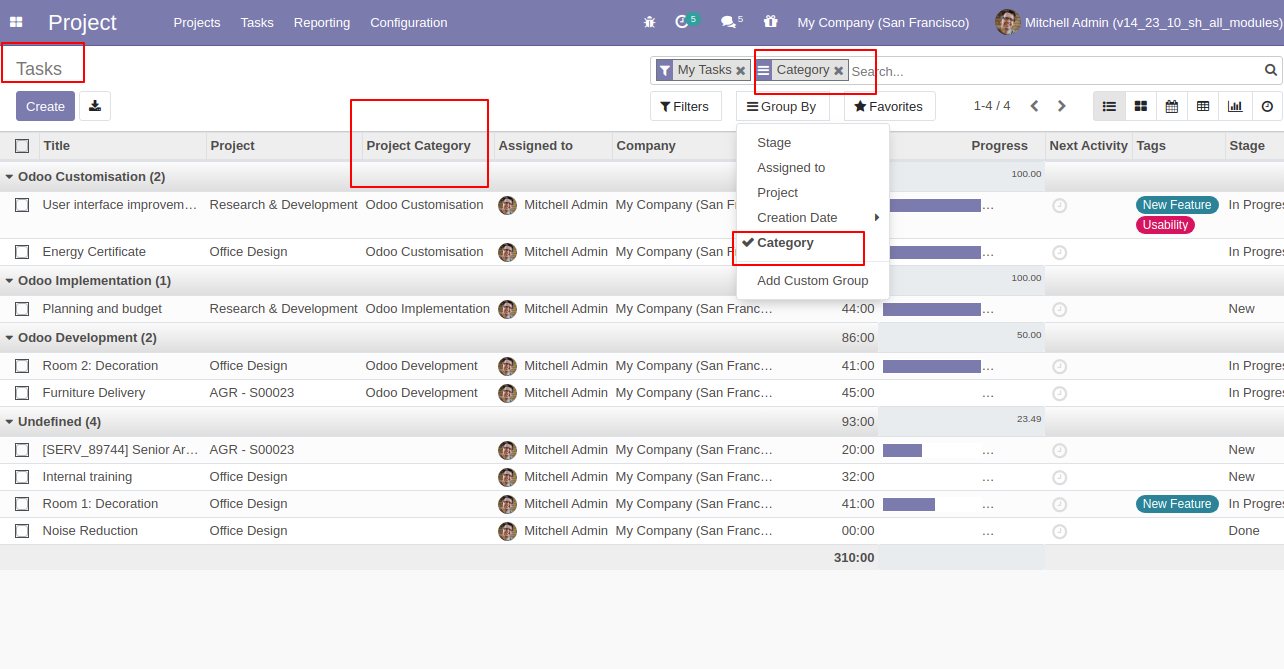This screenshot has height=669, width=1284.
Task: Switch to calendar view
Action: (x=1172, y=106)
